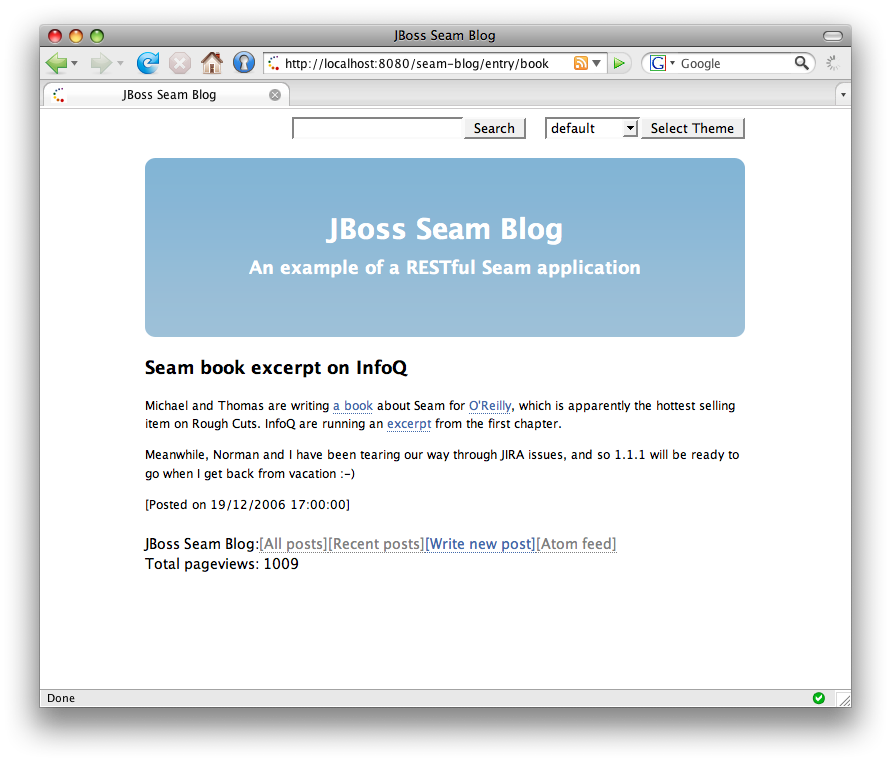
Task: Click the blue keyhole icon in toolbar
Action: click(244, 64)
